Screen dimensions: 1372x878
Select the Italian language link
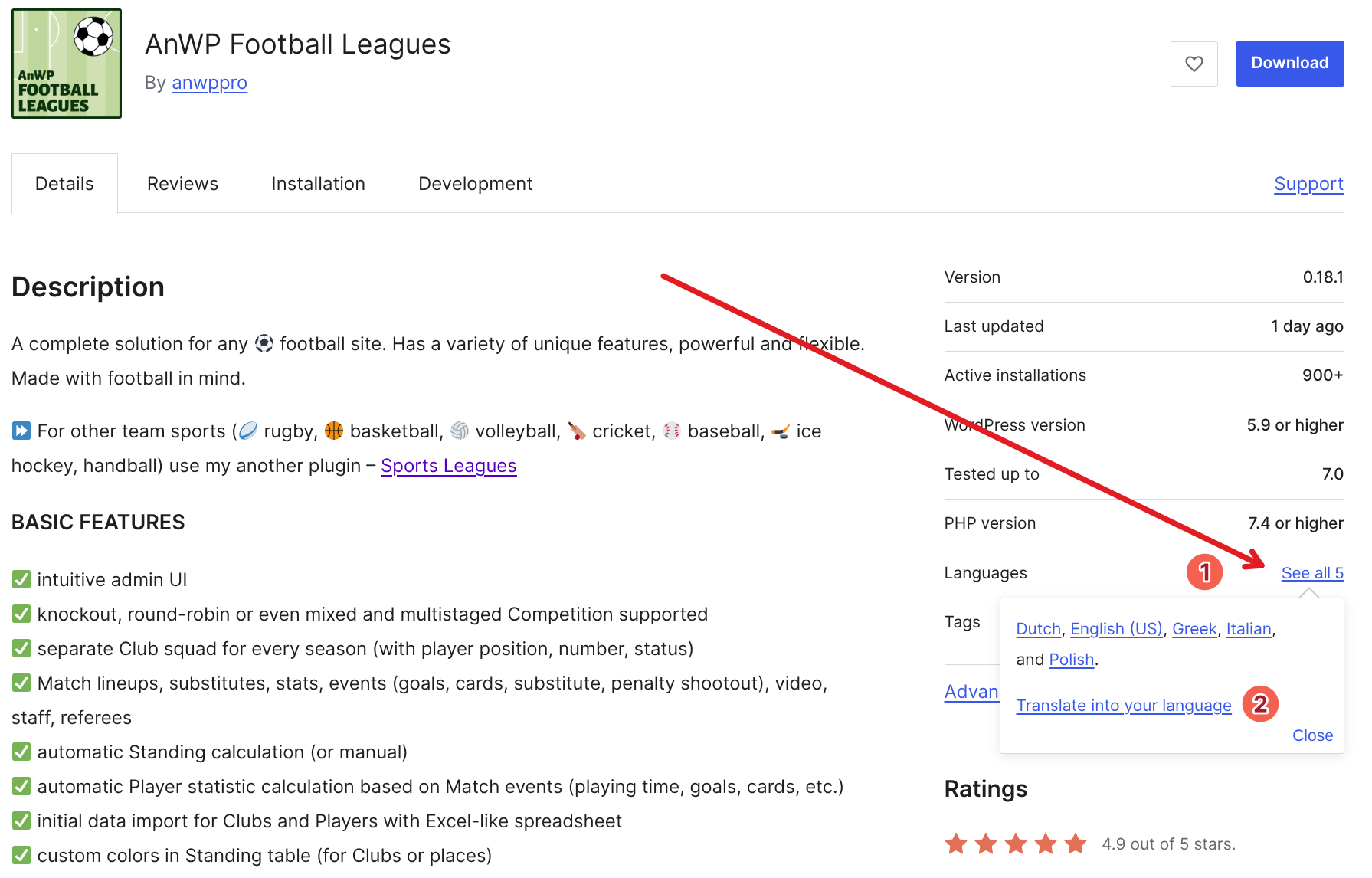tap(1249, 629)
